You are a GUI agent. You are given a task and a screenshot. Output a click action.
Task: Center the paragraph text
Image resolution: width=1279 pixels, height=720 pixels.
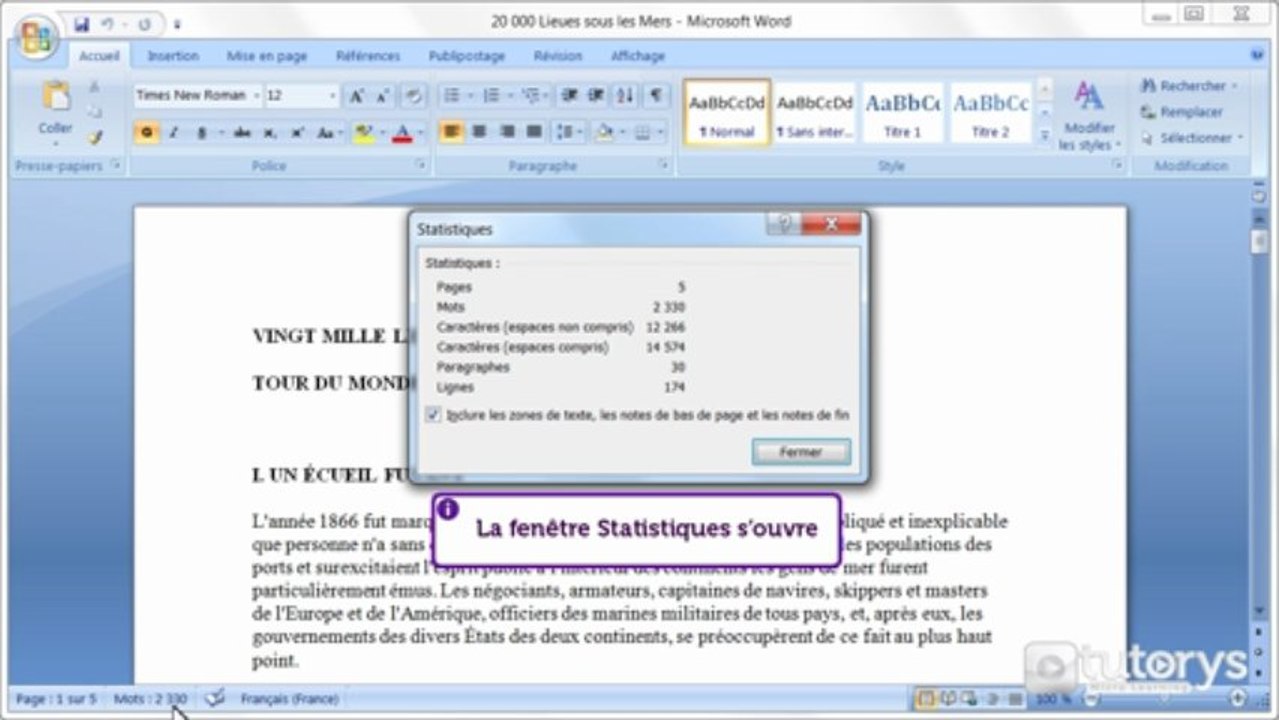coord(479,132)
